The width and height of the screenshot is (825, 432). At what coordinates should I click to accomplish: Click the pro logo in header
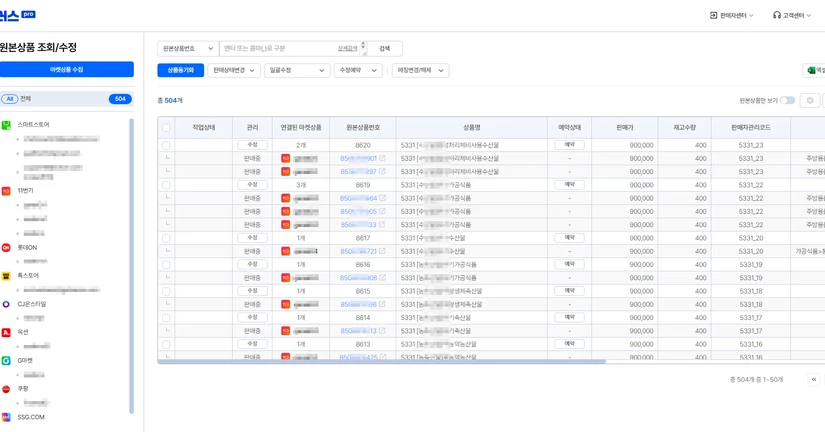29,14
